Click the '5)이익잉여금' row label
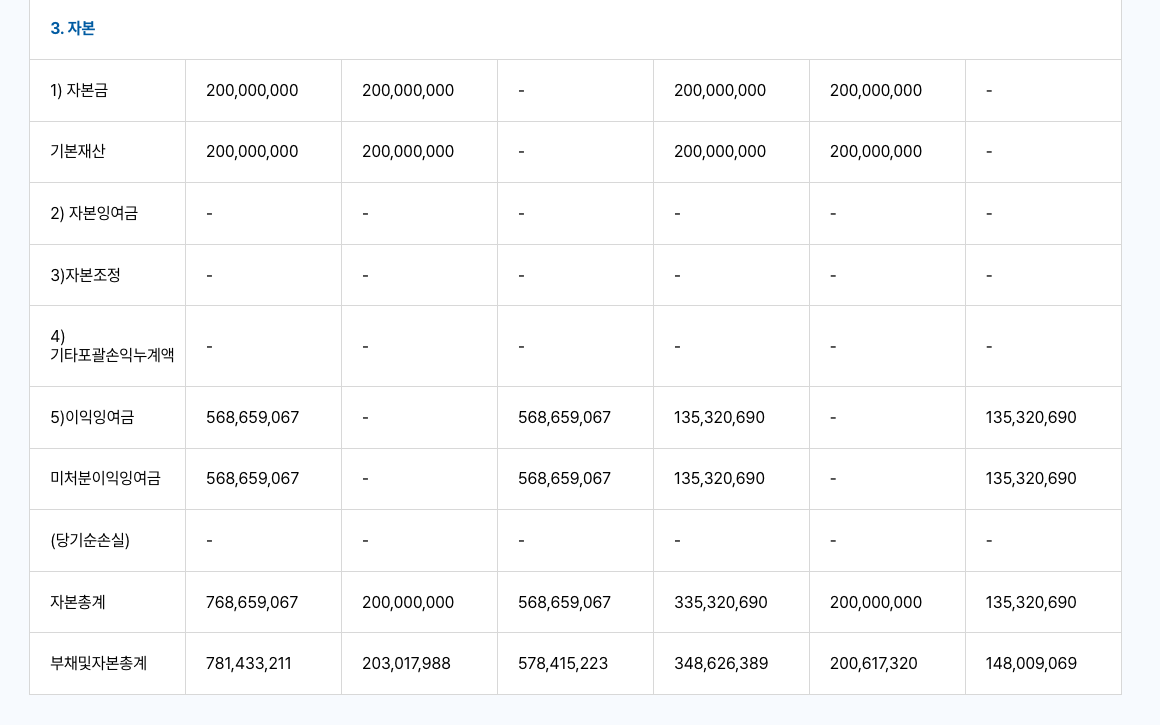The image size is (1160, 725). point(92,418)
